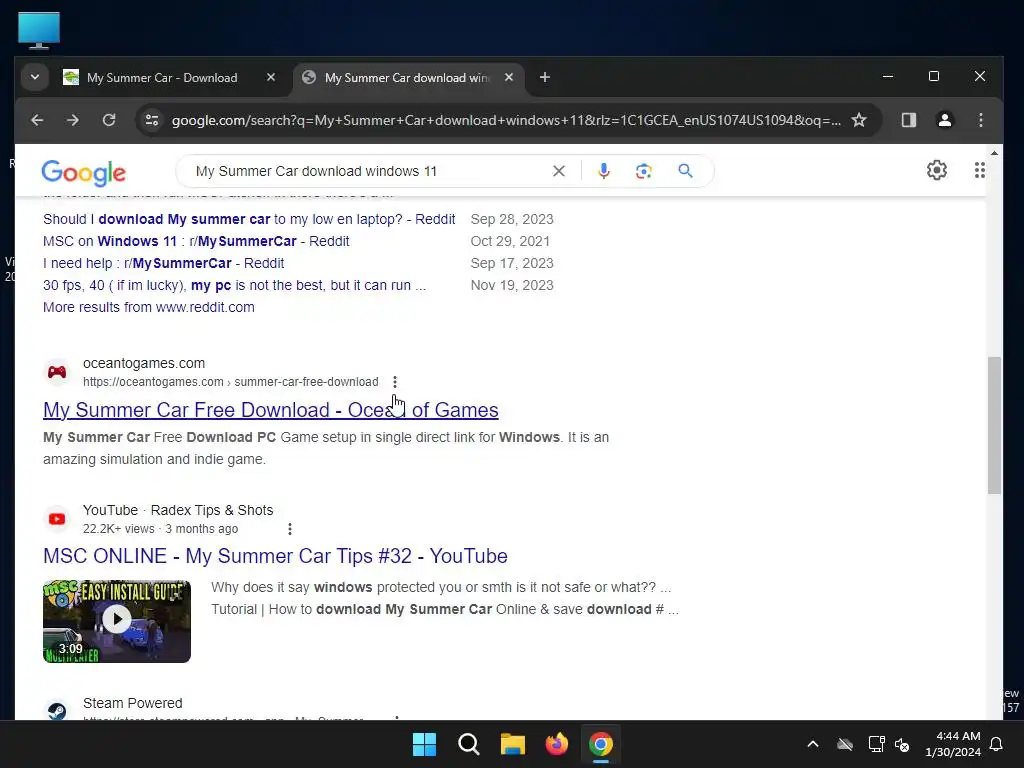
Task: Click the browser back arrow
Action: coord(37,120)
